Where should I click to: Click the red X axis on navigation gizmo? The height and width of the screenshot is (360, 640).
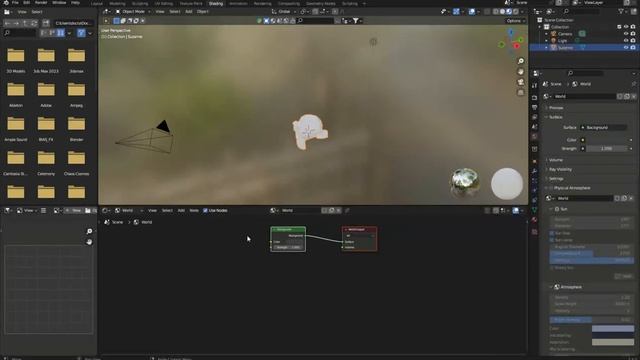point(517,46)
